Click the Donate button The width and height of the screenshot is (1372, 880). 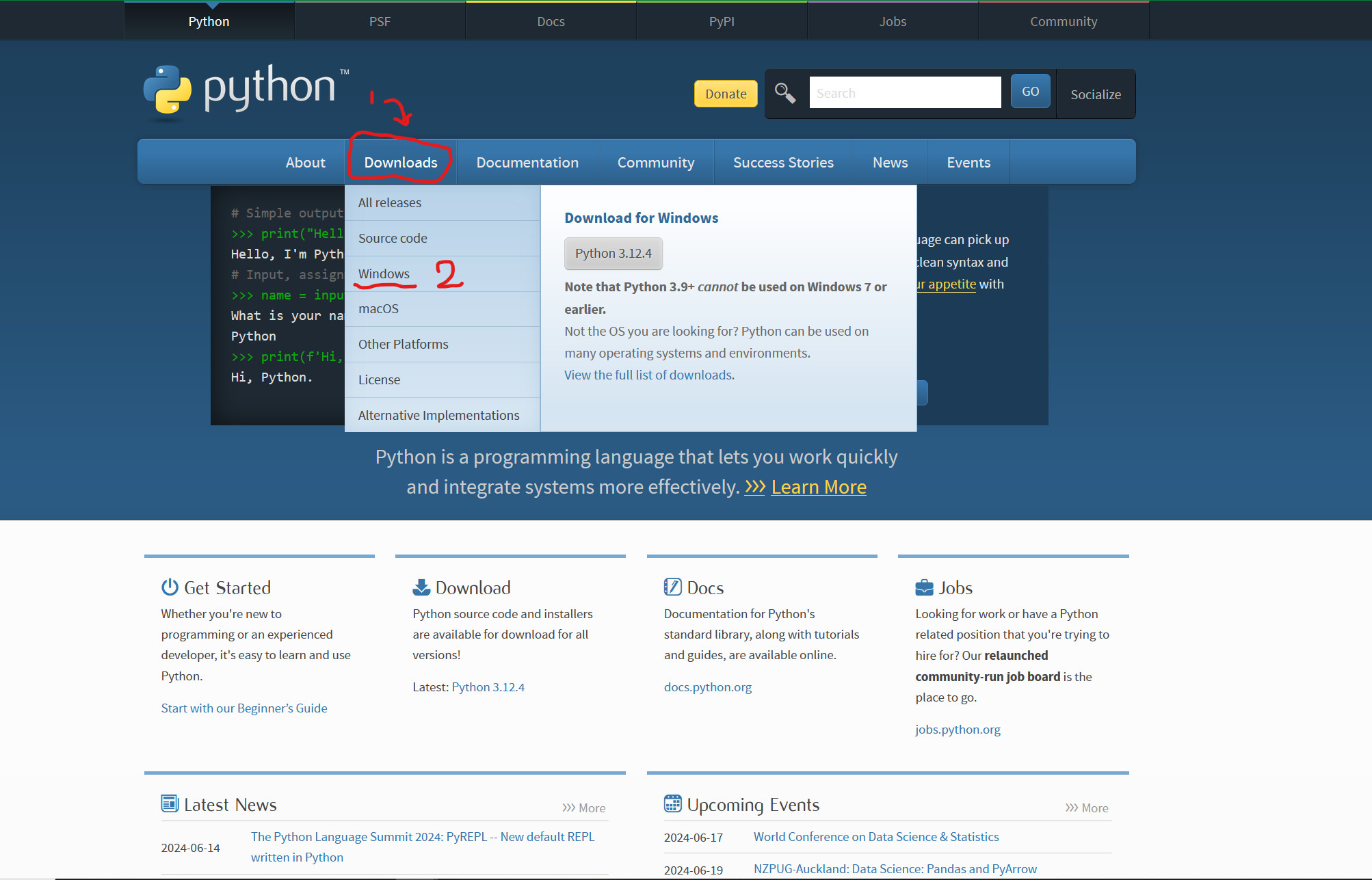tap(725, 93)
